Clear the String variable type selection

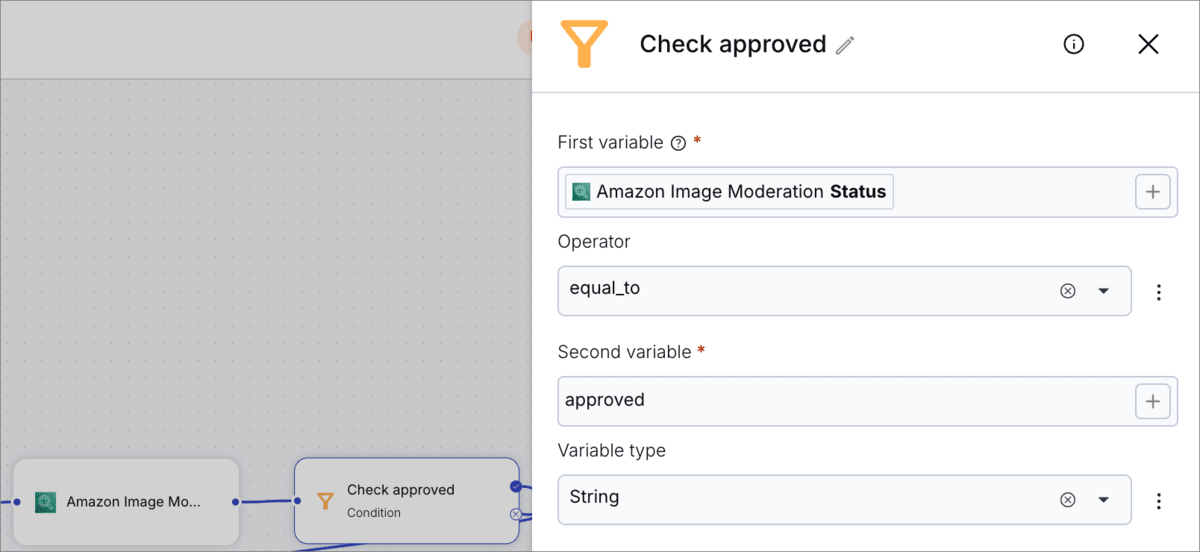1067,500
